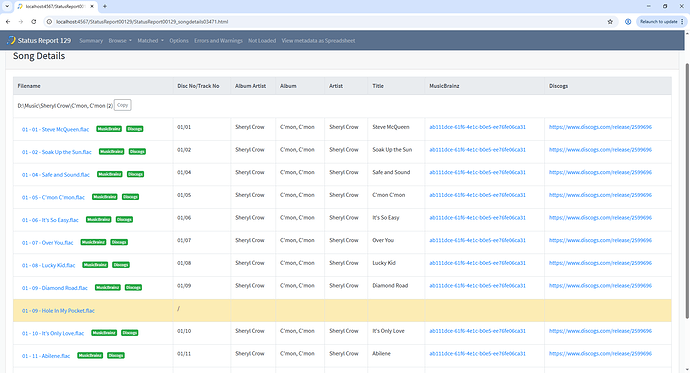
Task: Click Discogs badge on Steve McQueen row
Action: pos(135,129)
